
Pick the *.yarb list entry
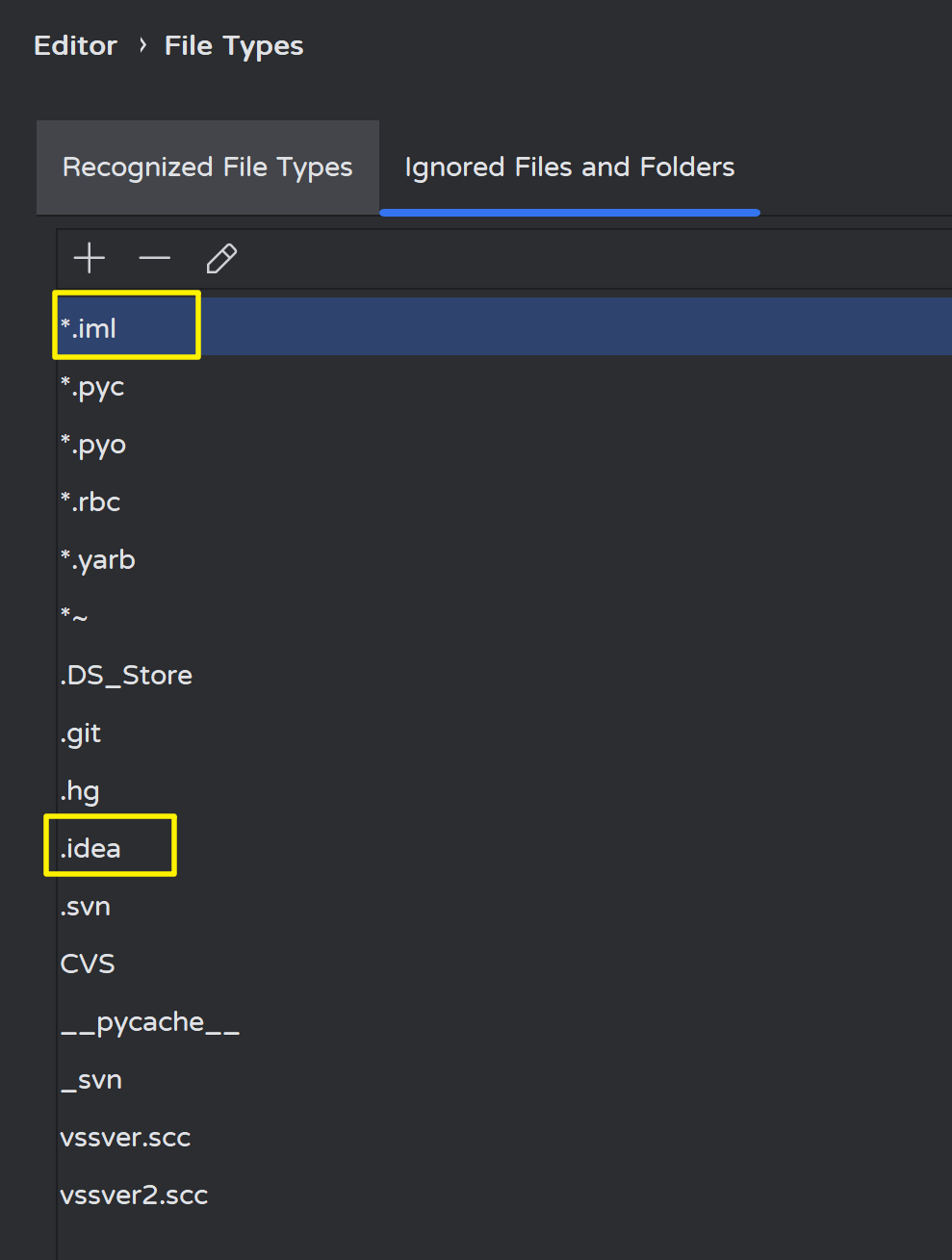[98, 560]
